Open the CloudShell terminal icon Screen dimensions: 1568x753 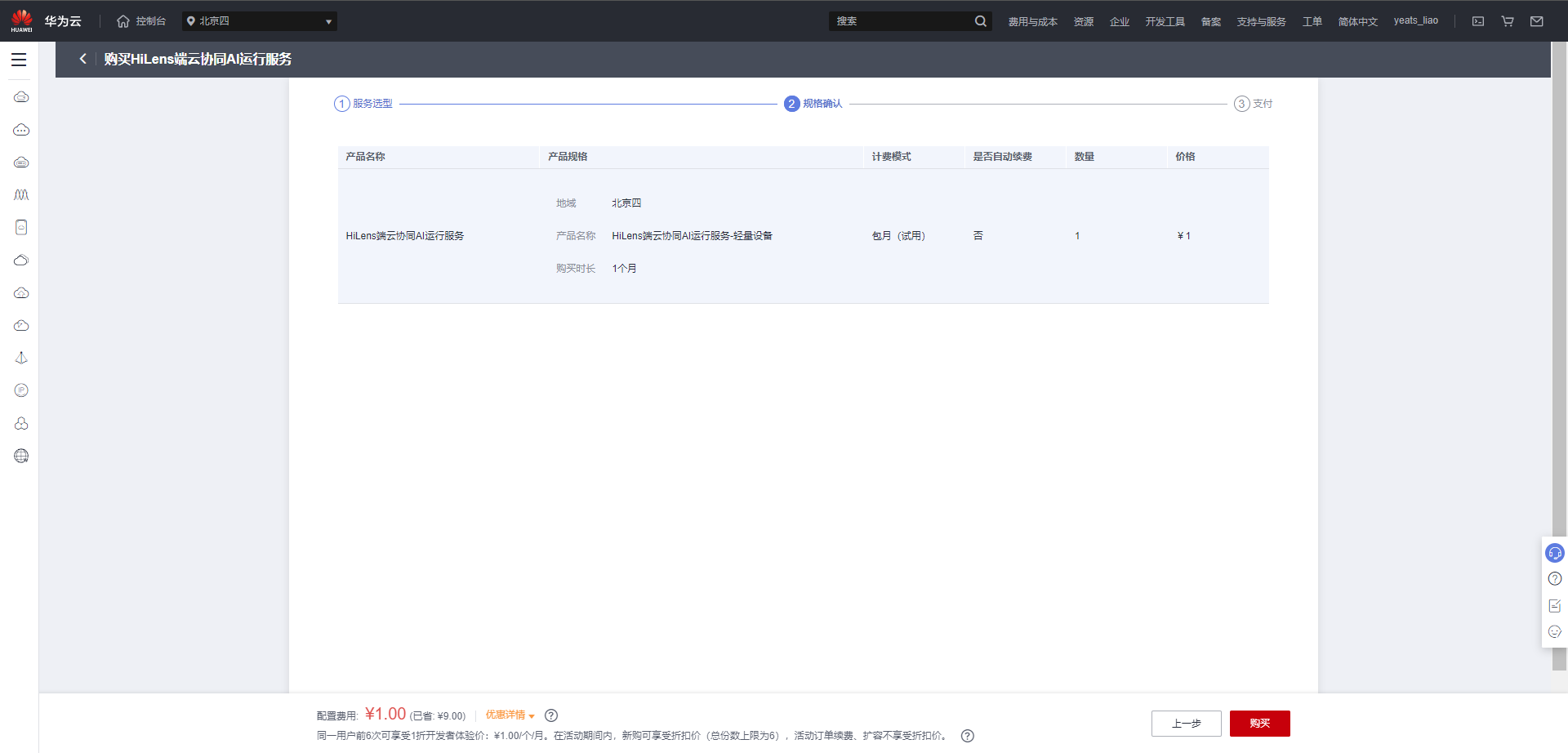[1478, 21]
